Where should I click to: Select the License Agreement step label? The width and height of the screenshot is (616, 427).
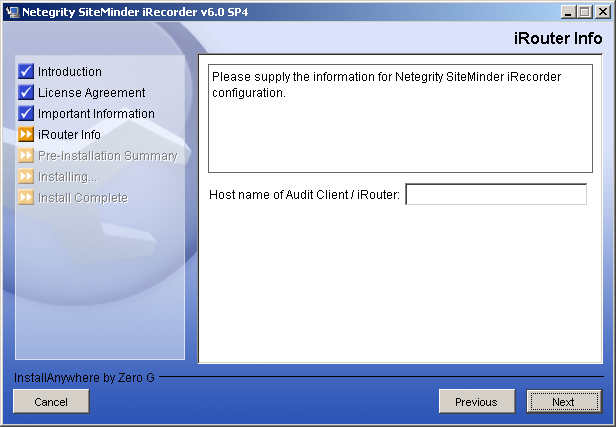(x=91, y=93)
